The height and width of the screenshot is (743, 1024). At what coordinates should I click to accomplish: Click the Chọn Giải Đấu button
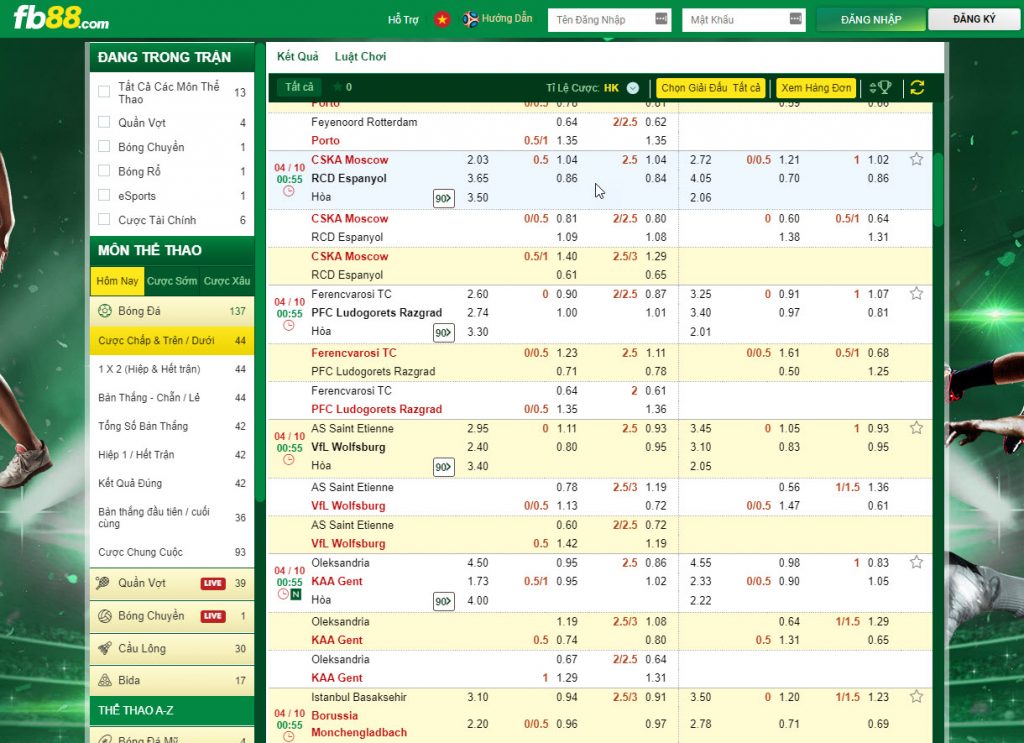(x=711, y=88)
